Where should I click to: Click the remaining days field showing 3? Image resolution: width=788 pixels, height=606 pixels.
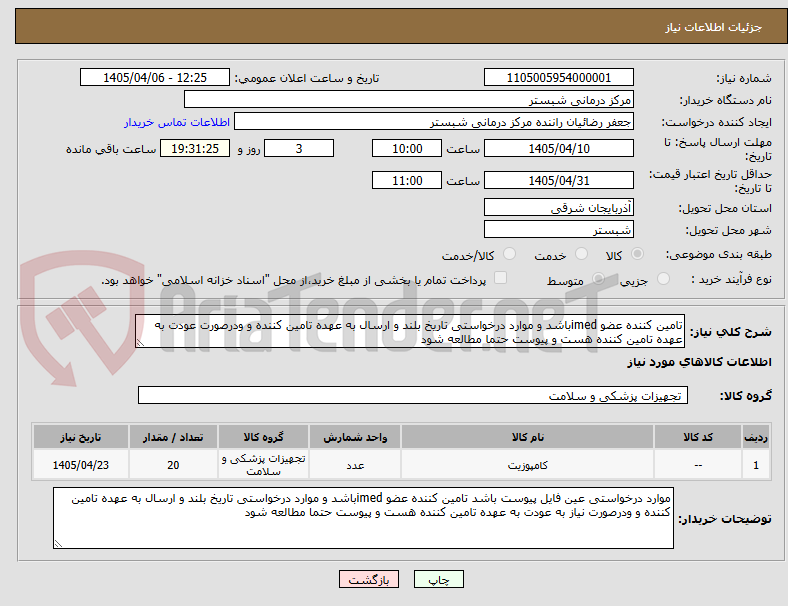(x=299, y=148)
